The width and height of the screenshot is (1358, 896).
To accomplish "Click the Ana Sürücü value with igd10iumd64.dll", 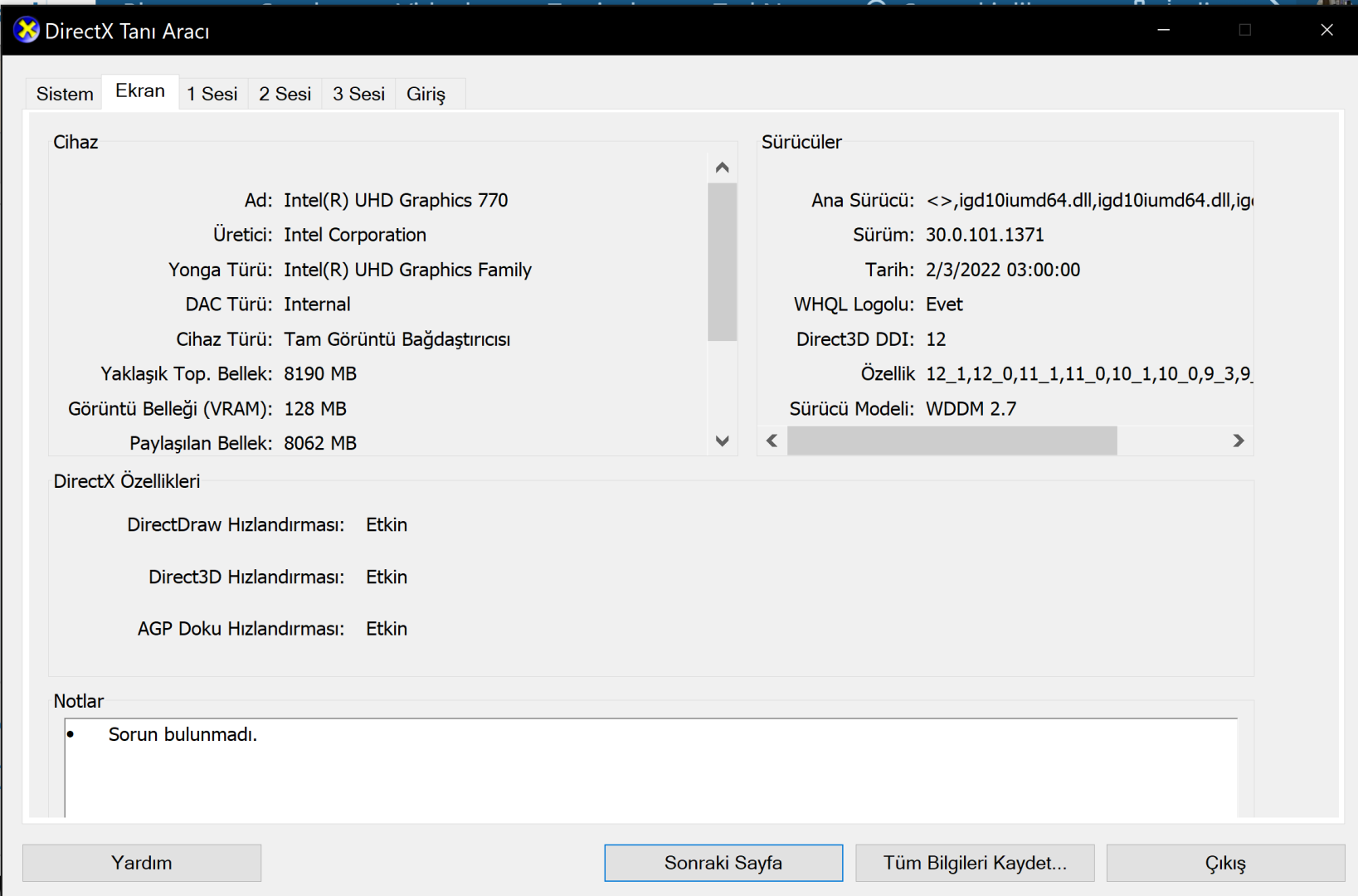I will [x=1089, y=200].
